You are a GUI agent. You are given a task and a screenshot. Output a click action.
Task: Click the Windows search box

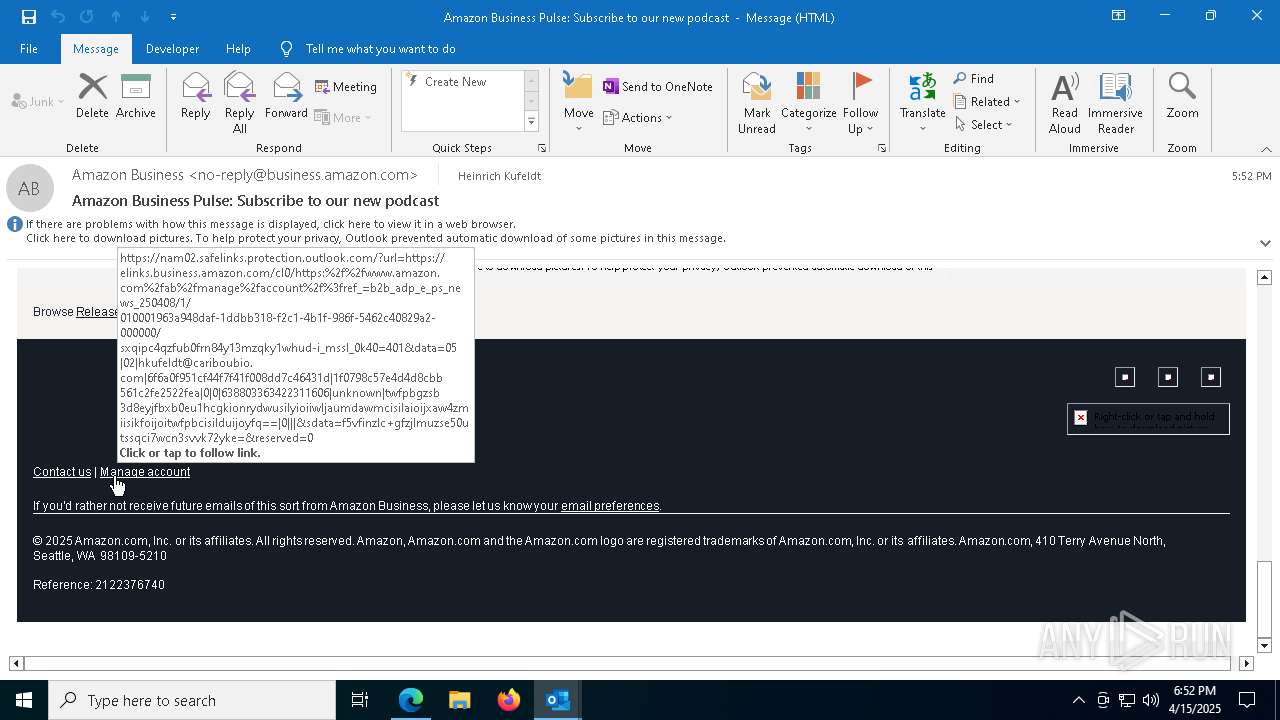coord(192,700)
